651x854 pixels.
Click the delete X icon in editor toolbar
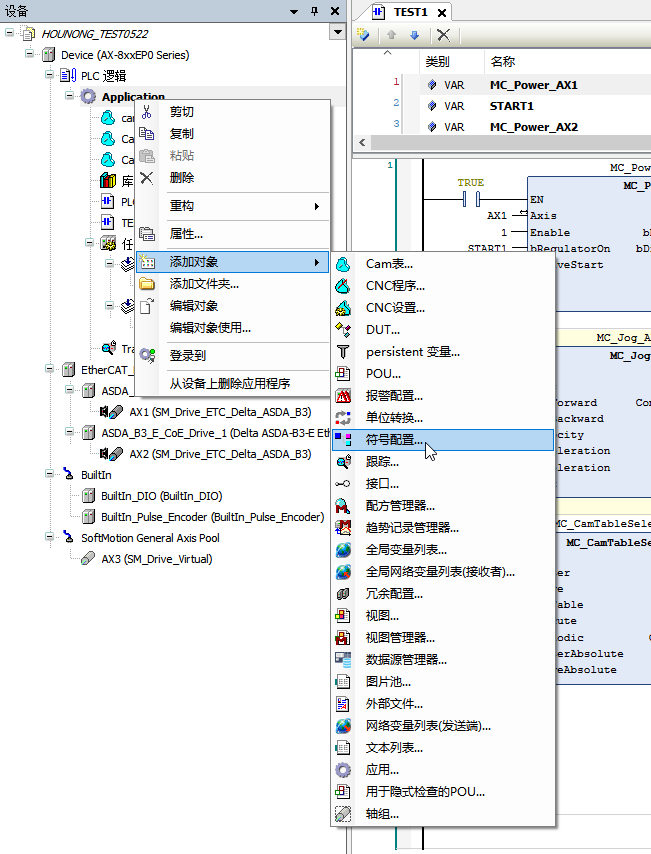click(x=443, y=35)
